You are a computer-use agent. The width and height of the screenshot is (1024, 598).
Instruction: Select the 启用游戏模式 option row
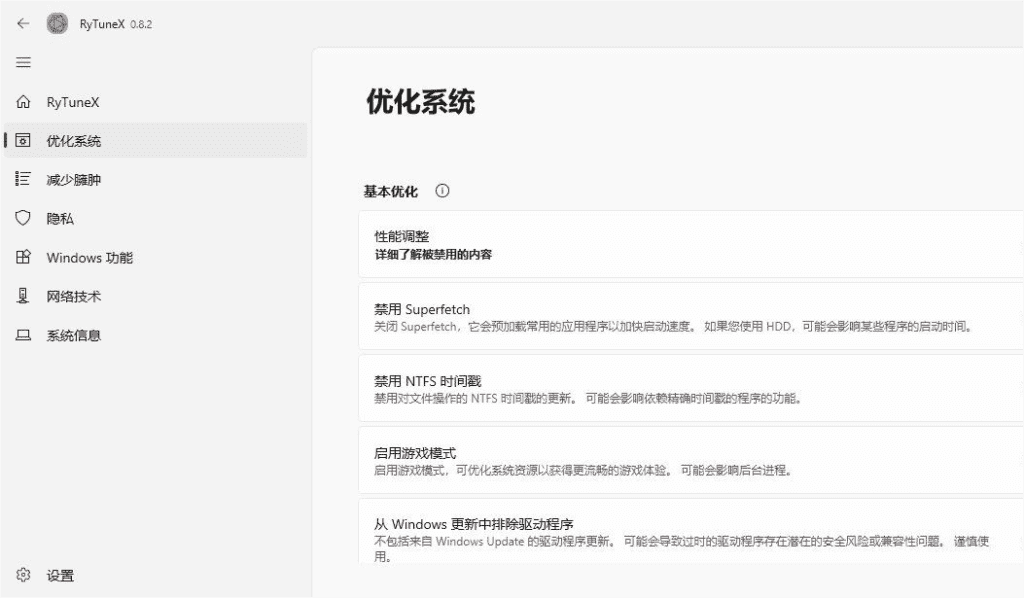[690, 461]
